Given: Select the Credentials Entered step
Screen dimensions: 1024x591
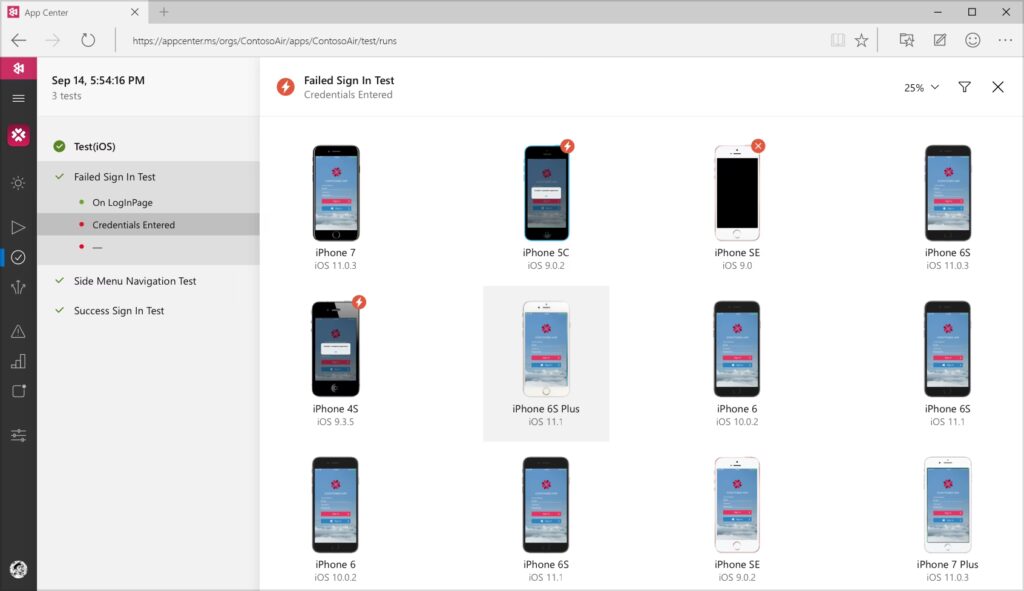Looking at the screenshot, I should pyautogui.click(x=133, y=225).
